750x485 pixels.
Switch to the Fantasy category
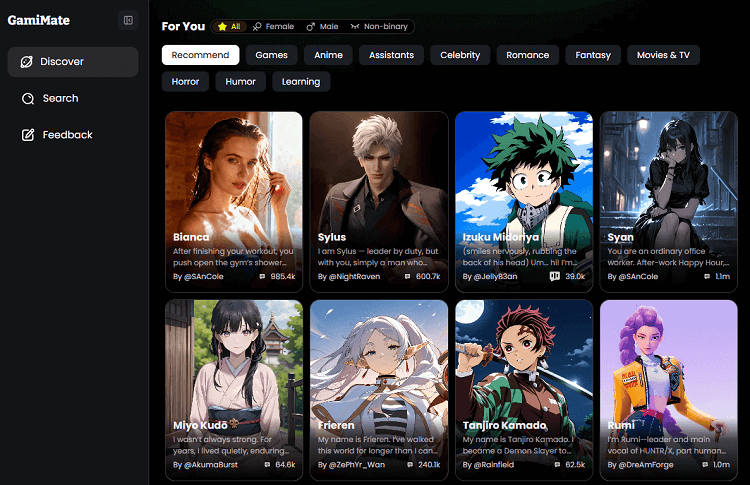click(x=593, y=55)
